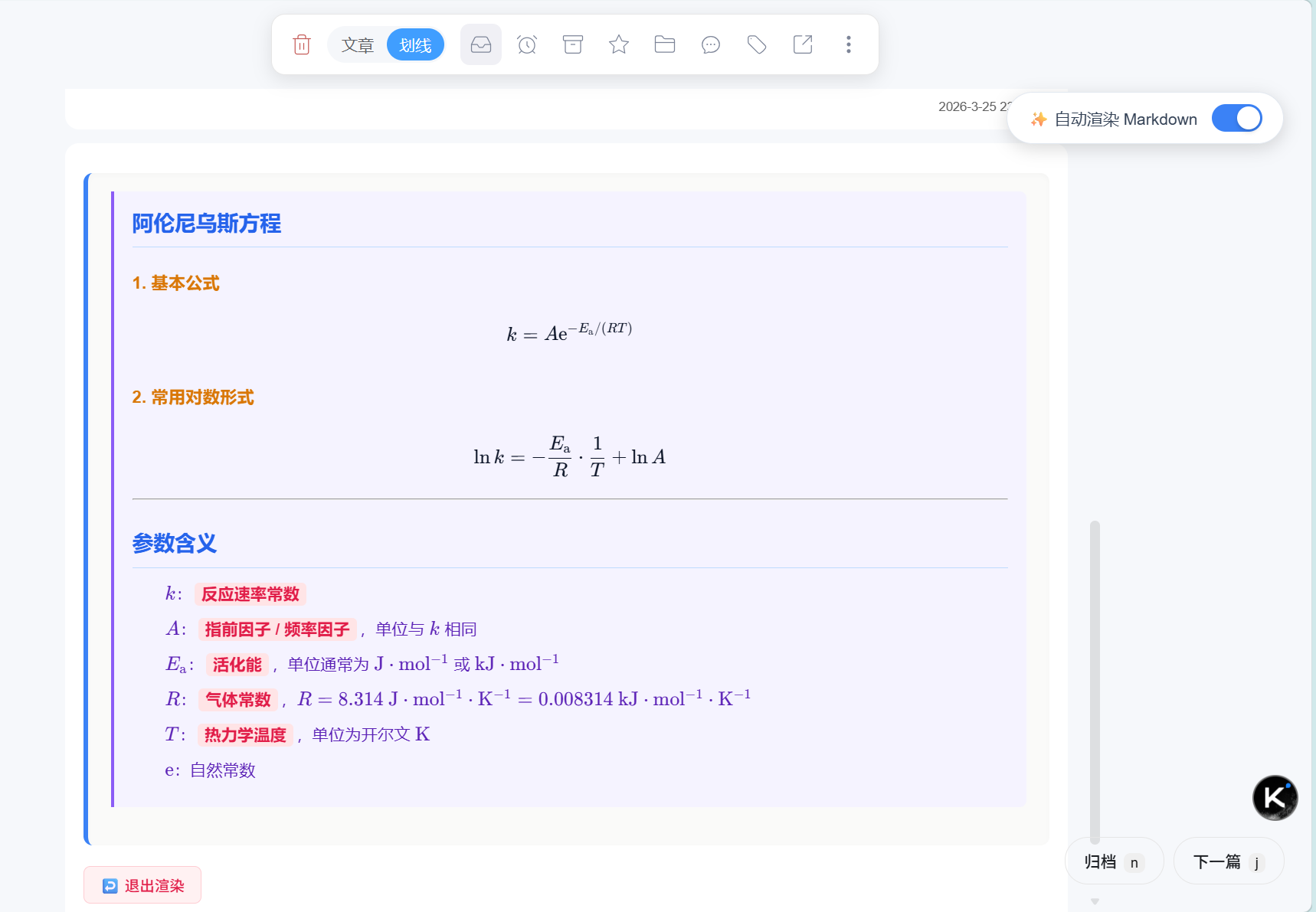Open the floating K avatar button
The width and height of the screenshot is (1316, 912).
(x=1275, y=797)
